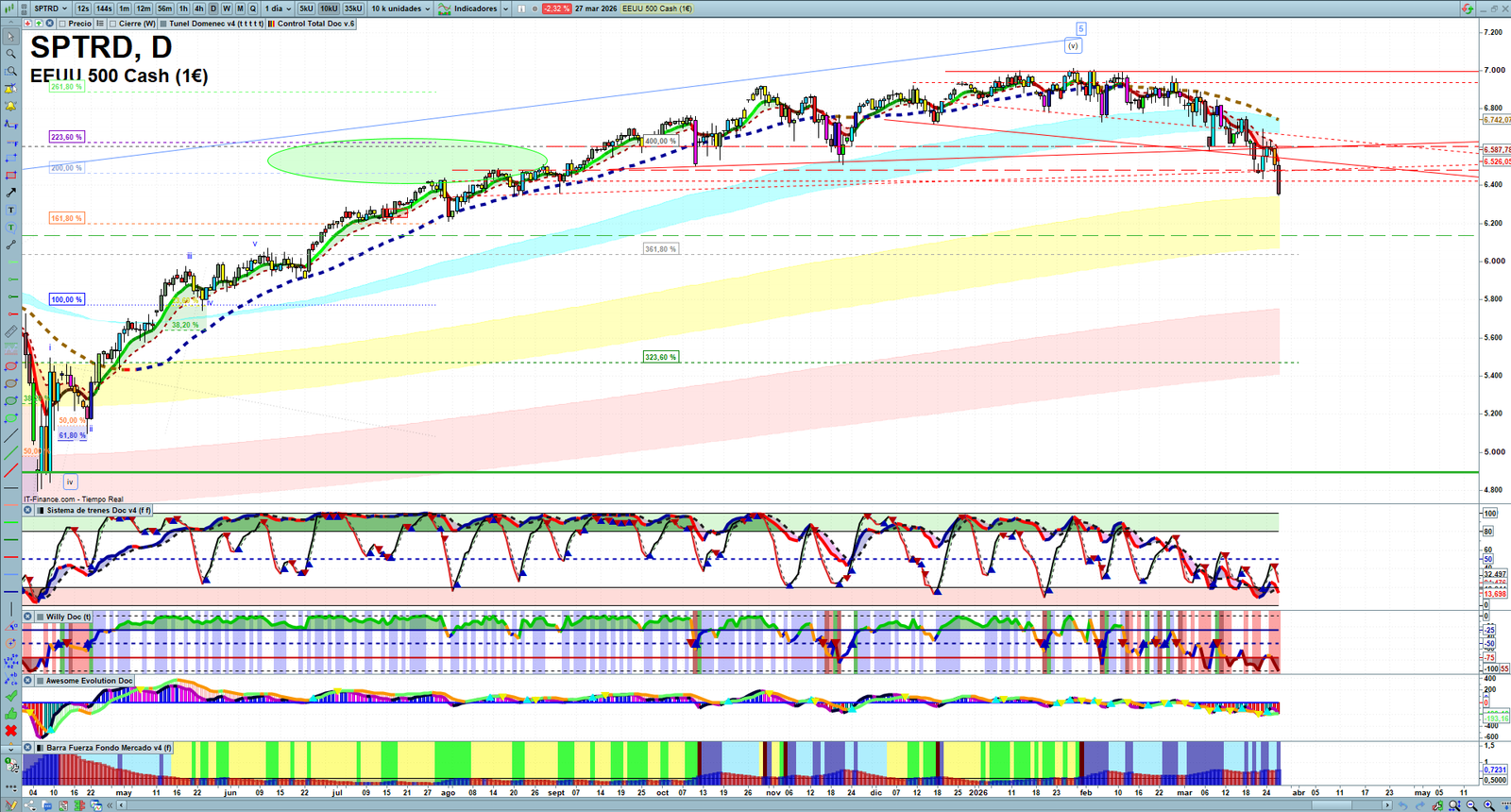Open the 10 k unidades dropdown
1511x812 pixels.
[x=400, y=8]
